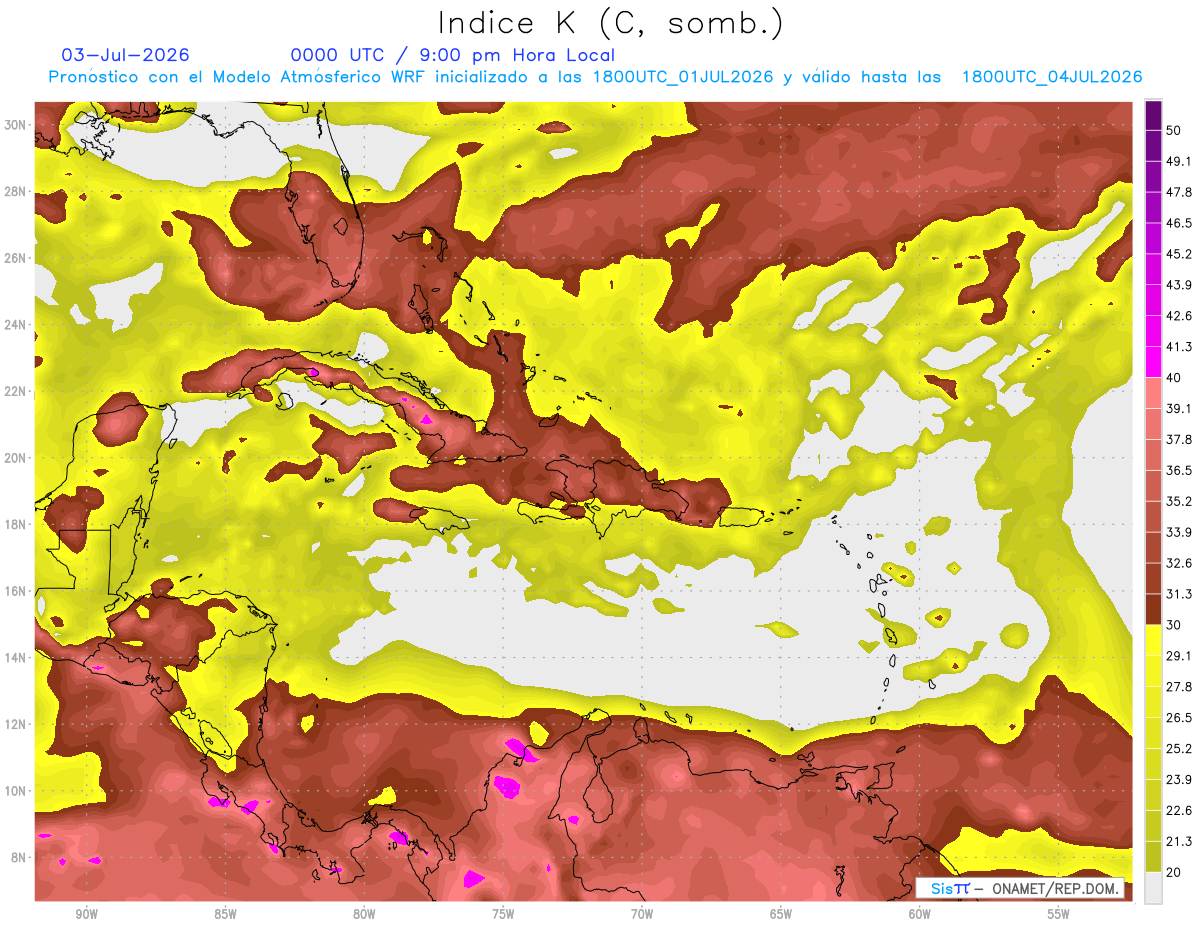Click the colorbar value 20
The image size is (1200, 927).
pos(1174,872)
